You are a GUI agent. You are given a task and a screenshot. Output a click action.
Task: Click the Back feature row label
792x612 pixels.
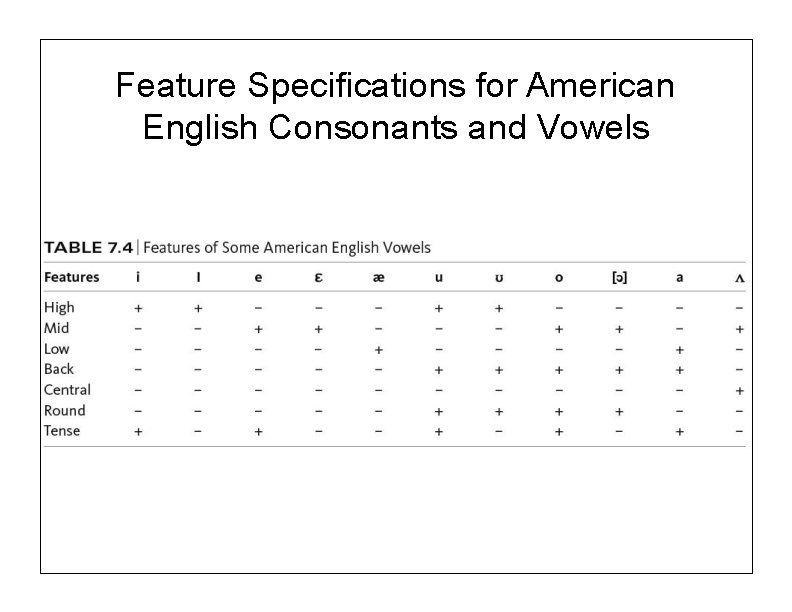tap(58, 369)
